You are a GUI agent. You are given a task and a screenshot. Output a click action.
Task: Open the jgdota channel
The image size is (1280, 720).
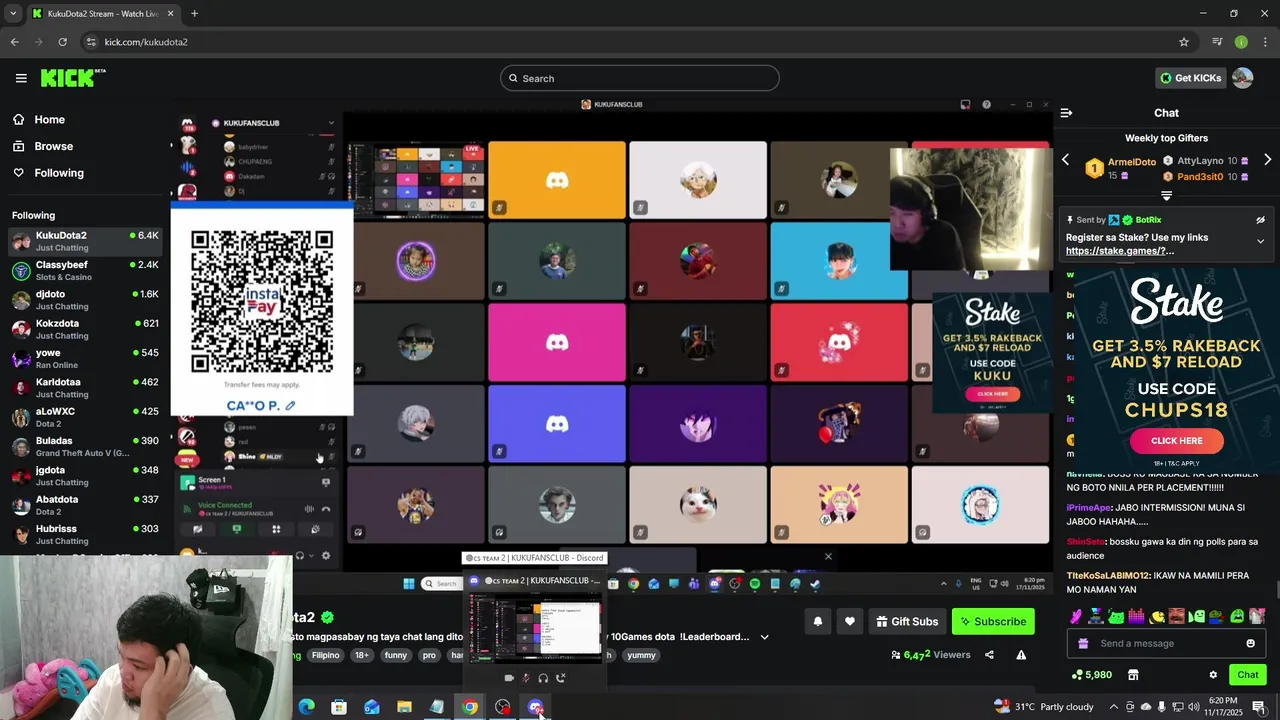click(85, 476)
